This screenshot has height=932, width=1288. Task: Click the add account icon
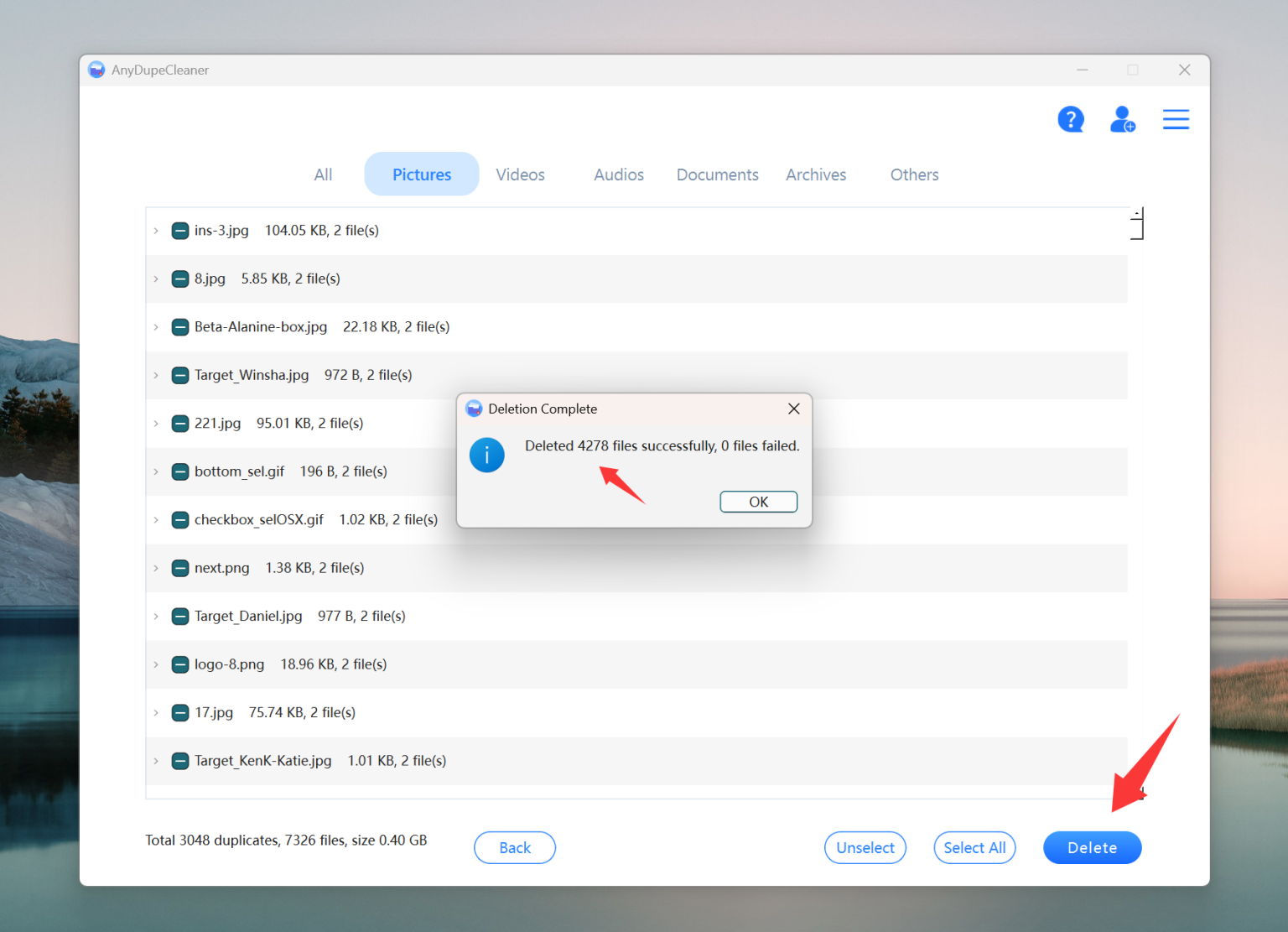pyautogui.click(x=1123, y=119)
